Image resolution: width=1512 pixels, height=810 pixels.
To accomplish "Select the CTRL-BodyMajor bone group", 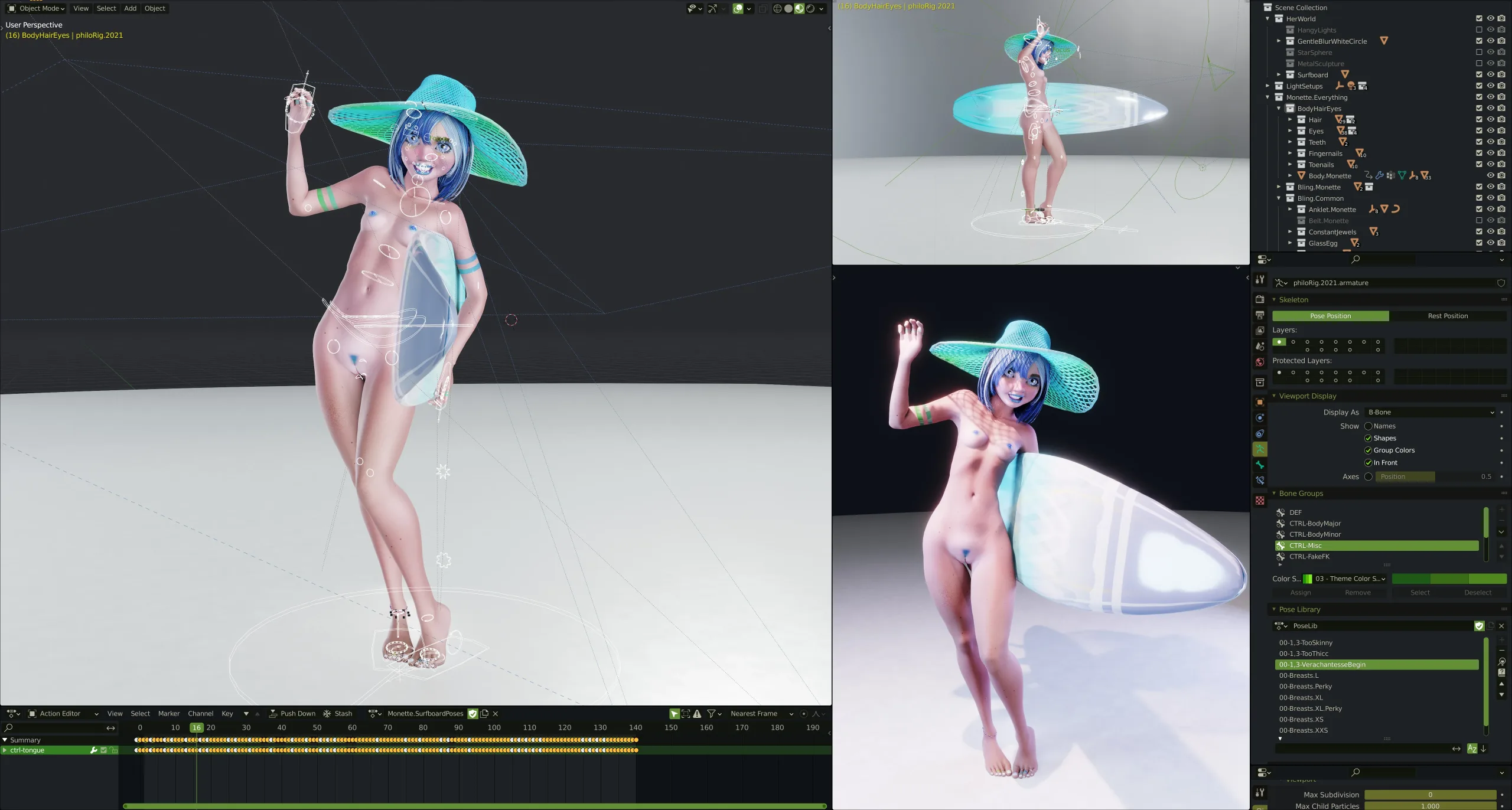I will click(1315, 524).
